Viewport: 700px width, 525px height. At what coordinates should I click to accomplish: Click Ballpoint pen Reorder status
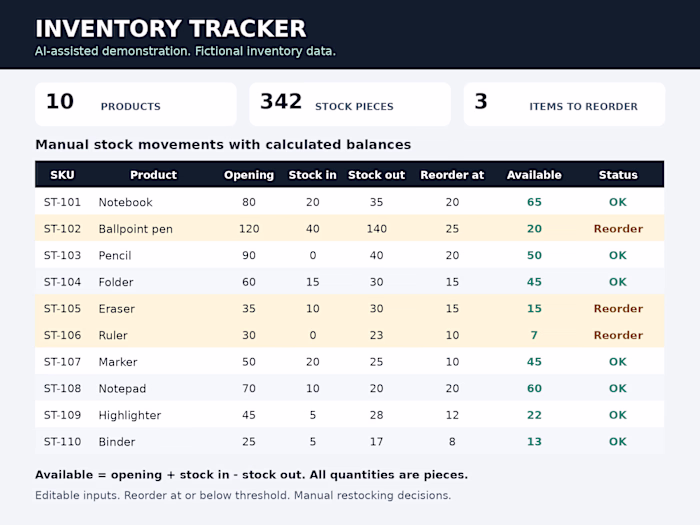[x=618, y=229]
